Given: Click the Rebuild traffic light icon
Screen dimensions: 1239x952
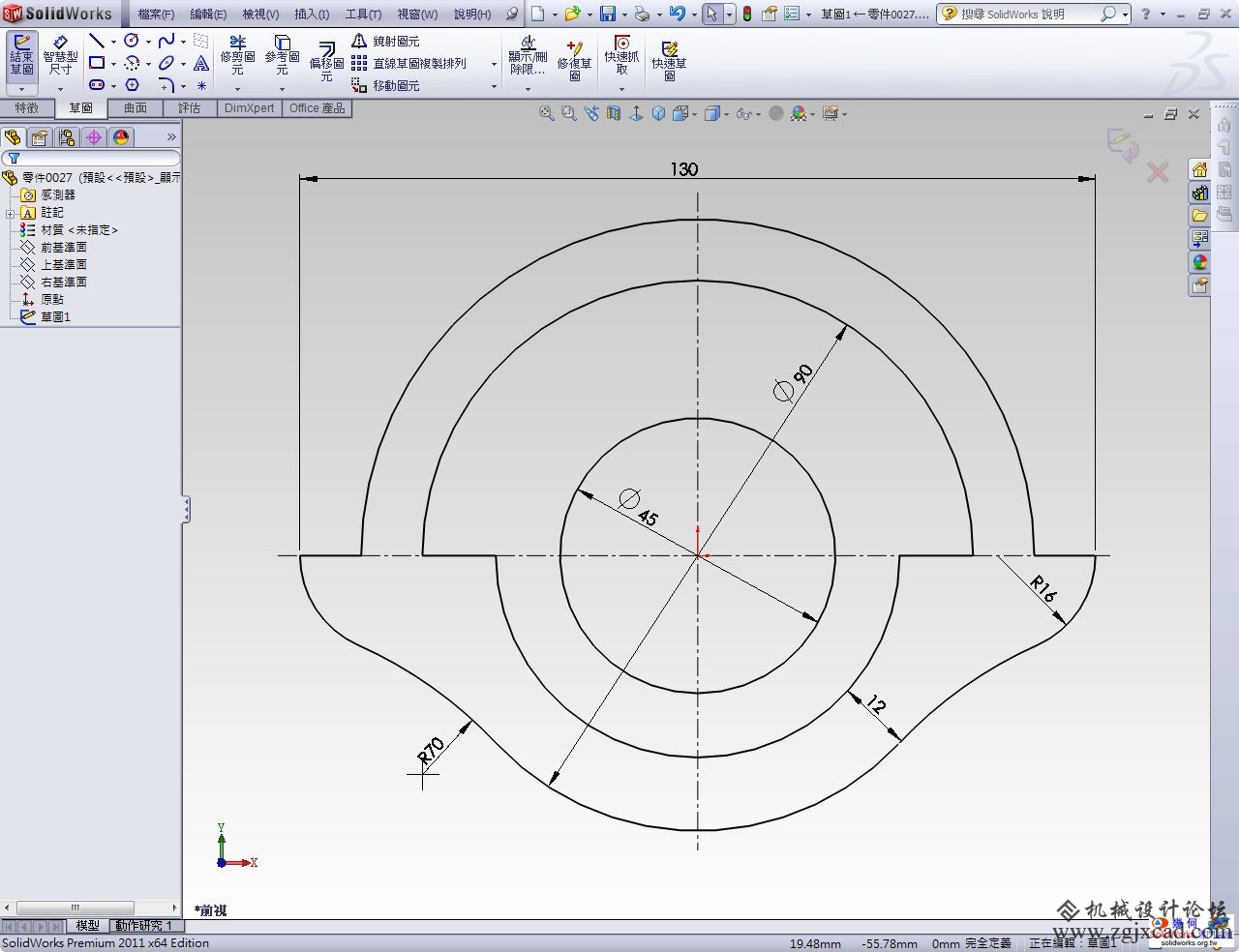Looking at the screenshot, I should (x=746, y=14).
